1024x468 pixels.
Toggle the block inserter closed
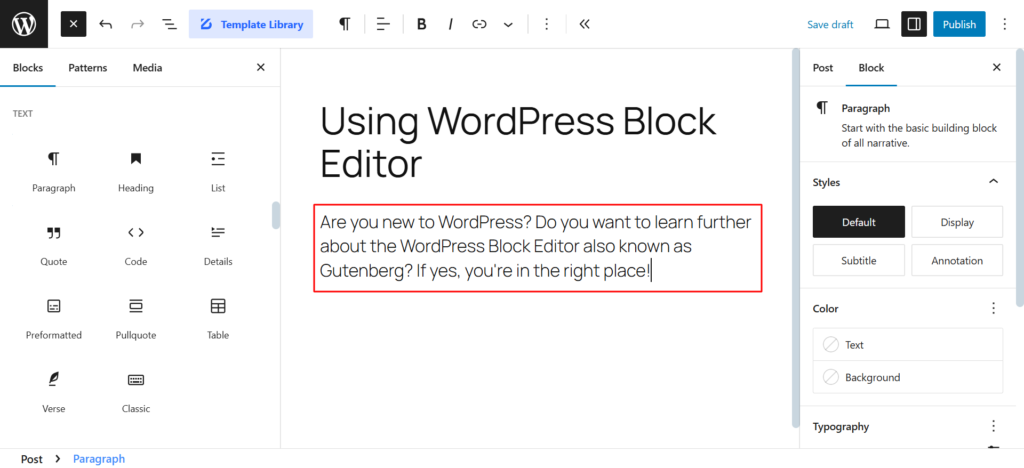point(74,24)
